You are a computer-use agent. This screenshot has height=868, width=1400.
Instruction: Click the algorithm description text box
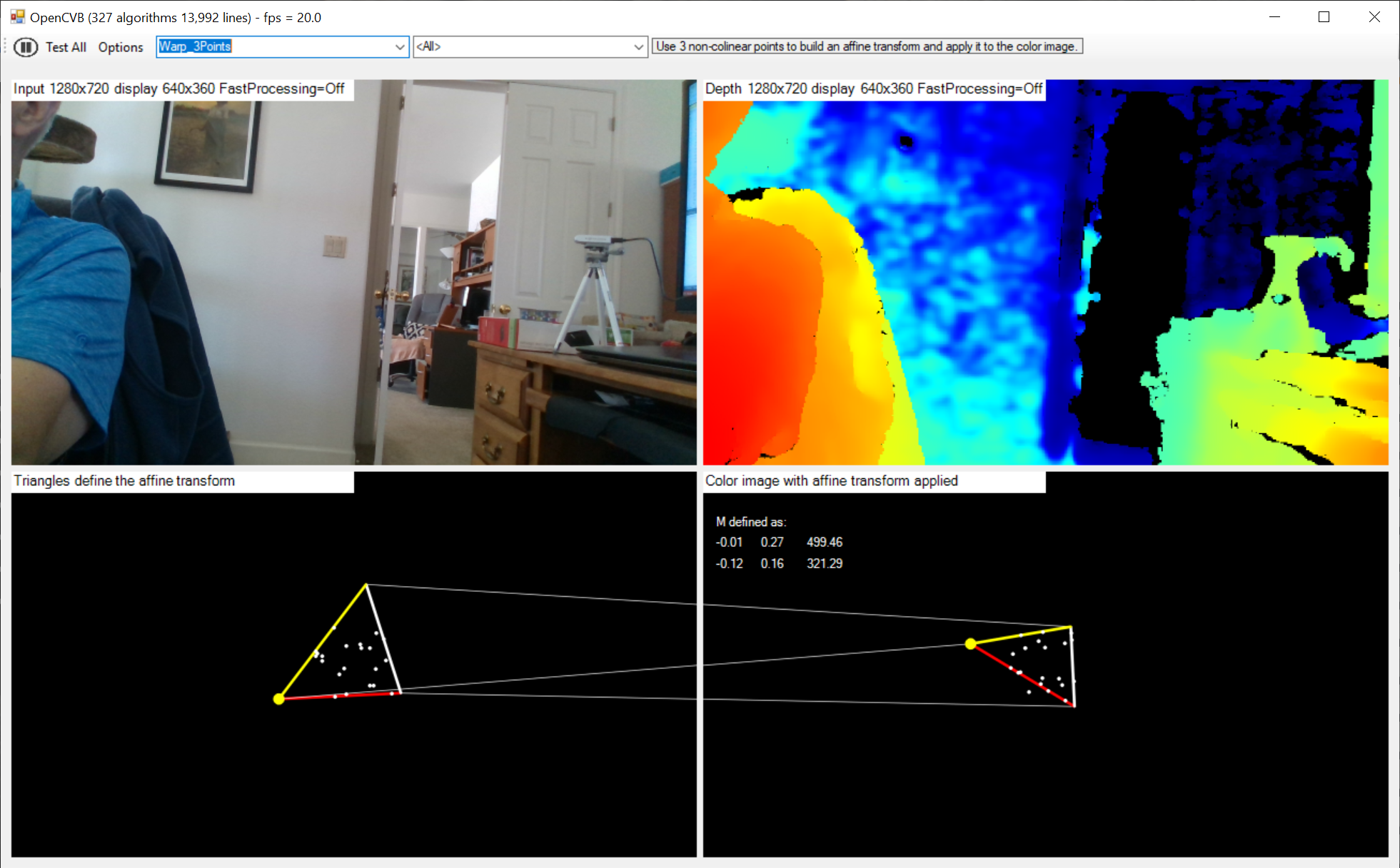click(x=867, y=46)
